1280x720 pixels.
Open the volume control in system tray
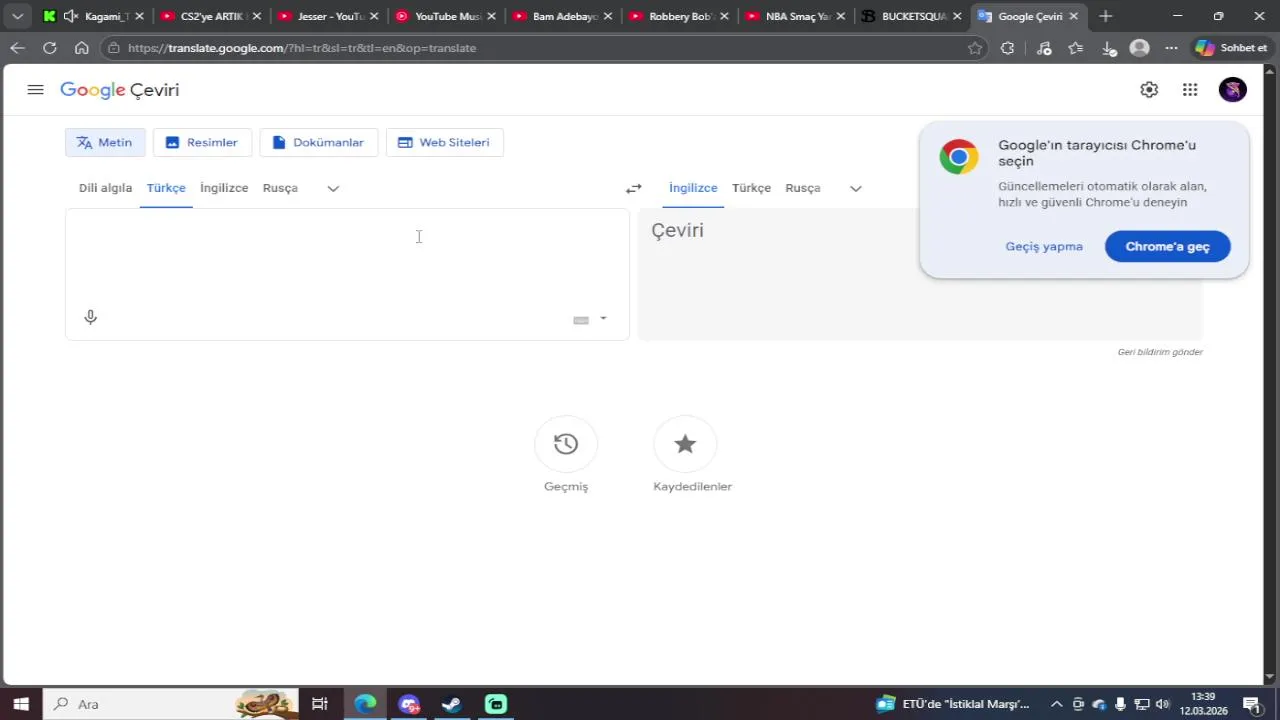[1162, 704]
